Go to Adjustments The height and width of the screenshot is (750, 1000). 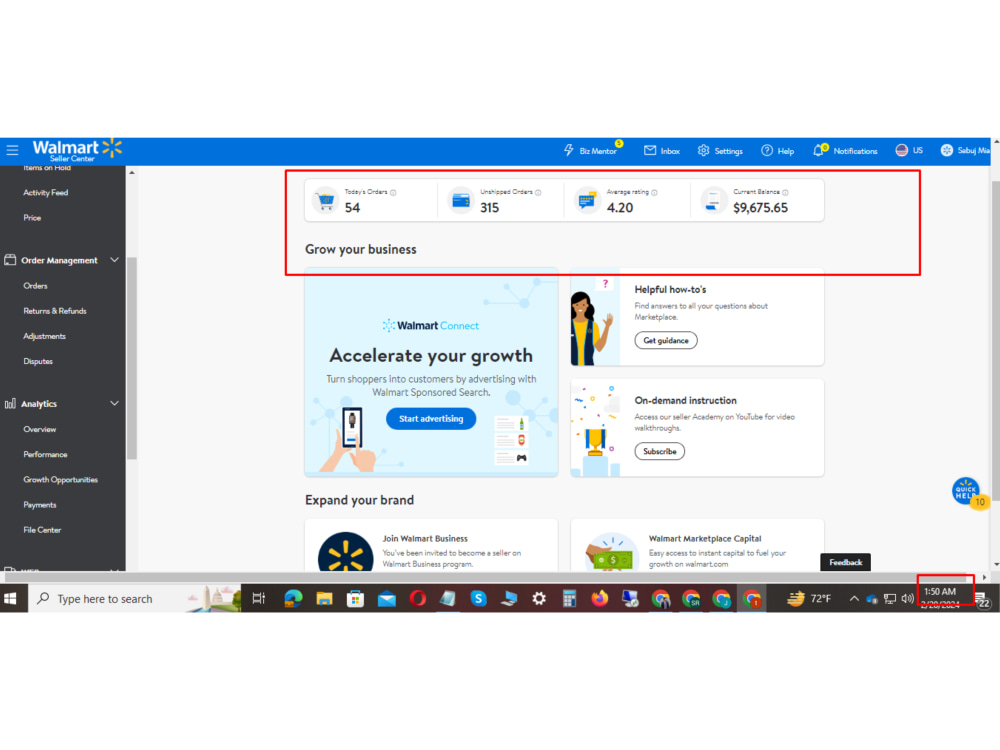click(44, 336)
